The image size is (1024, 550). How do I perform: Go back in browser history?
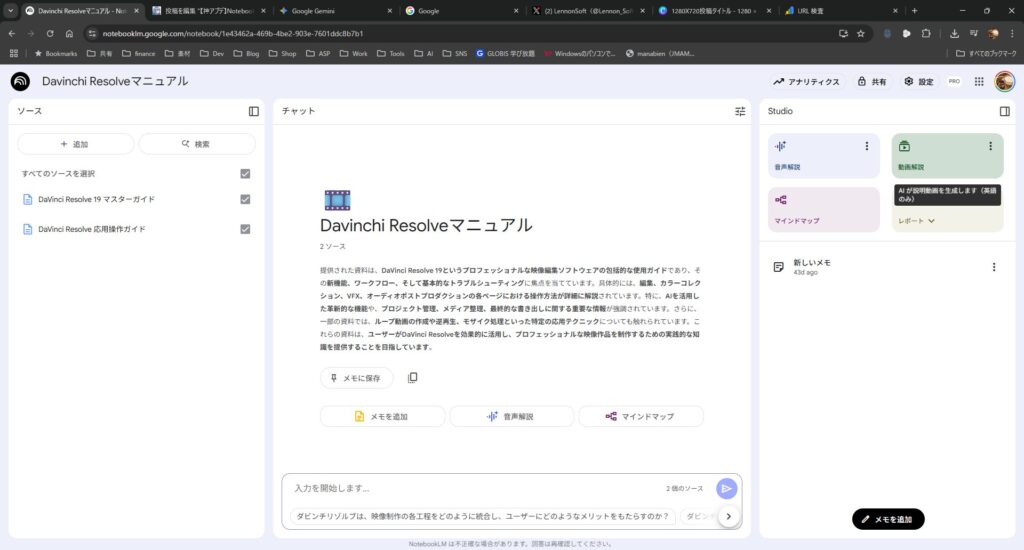12,33
